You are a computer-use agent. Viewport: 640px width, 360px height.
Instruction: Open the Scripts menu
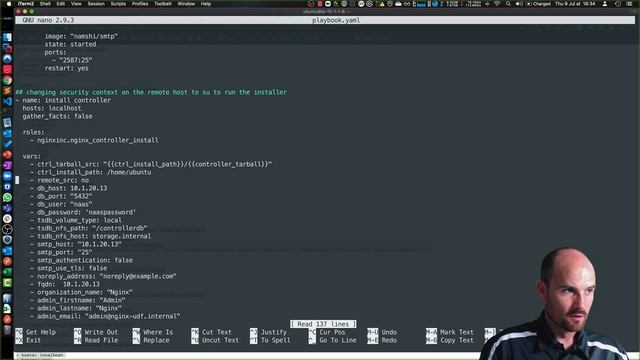point(118,4)
